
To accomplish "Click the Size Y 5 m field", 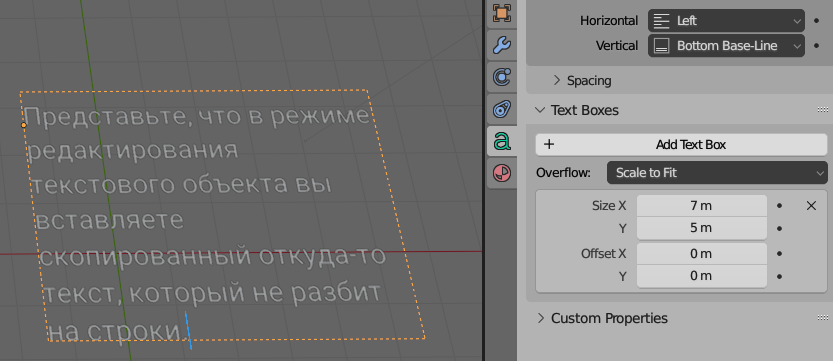I will [x=702, y=228].
